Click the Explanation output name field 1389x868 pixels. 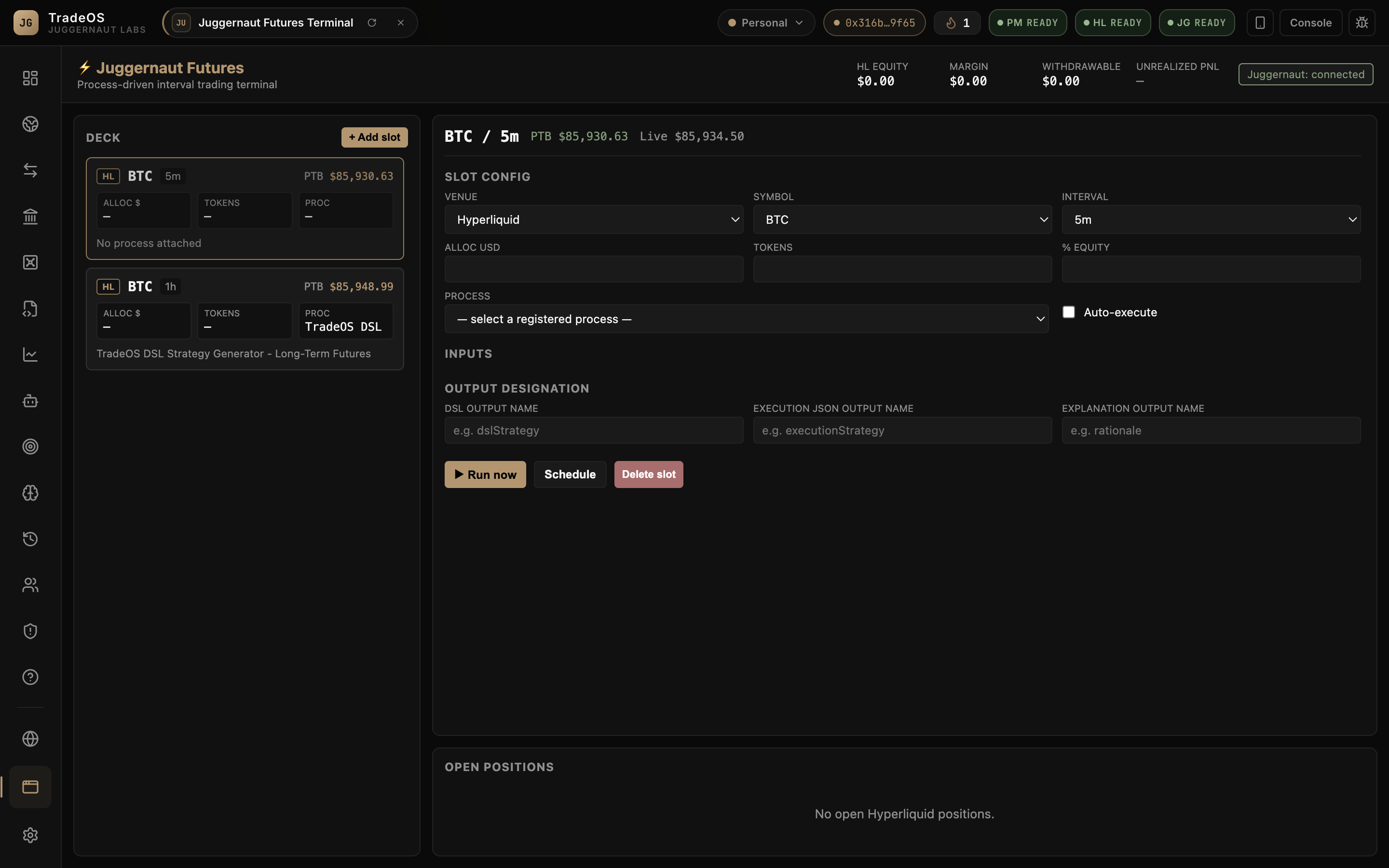coord(1211,431)
